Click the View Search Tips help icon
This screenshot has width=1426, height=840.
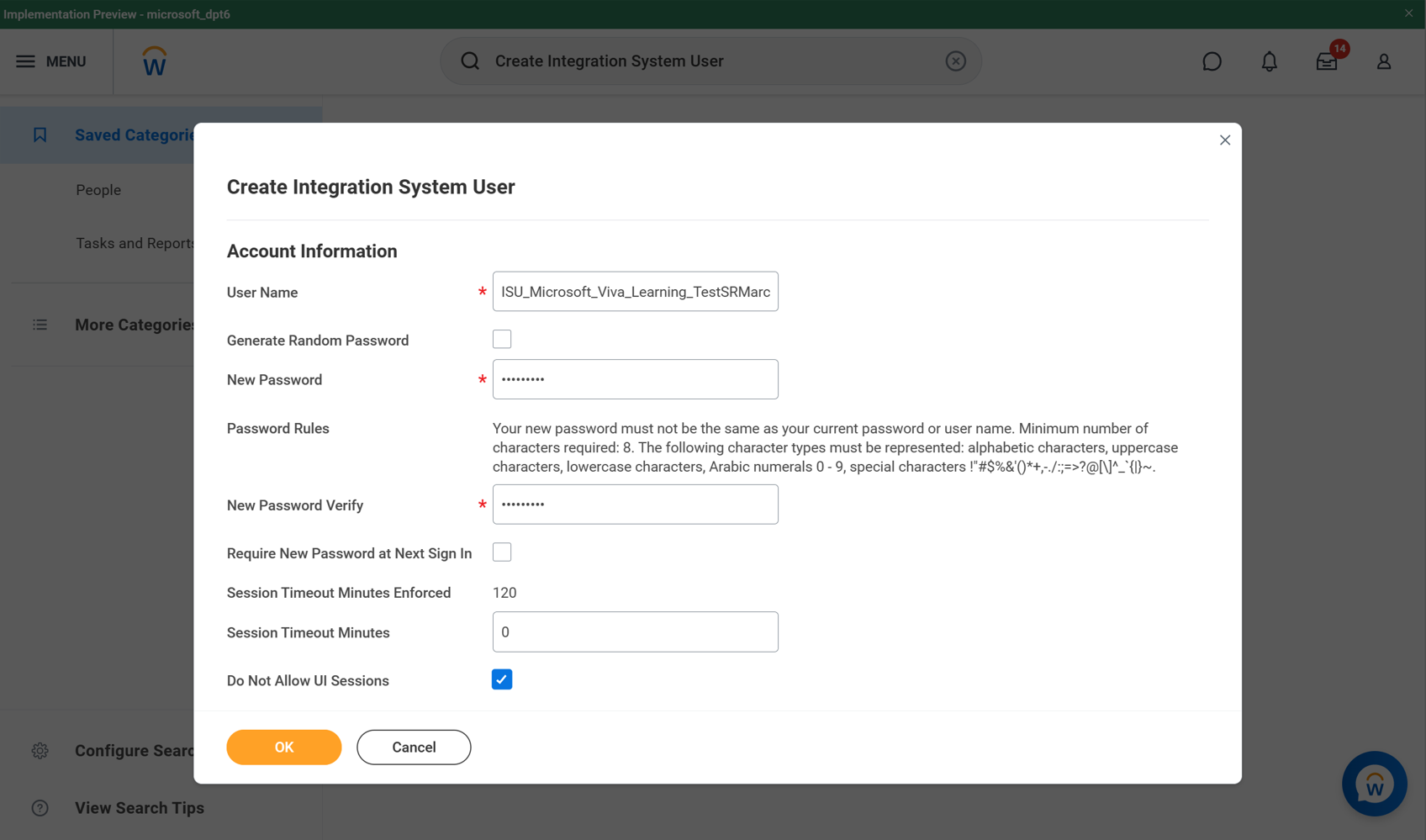[x=40, y=808]
